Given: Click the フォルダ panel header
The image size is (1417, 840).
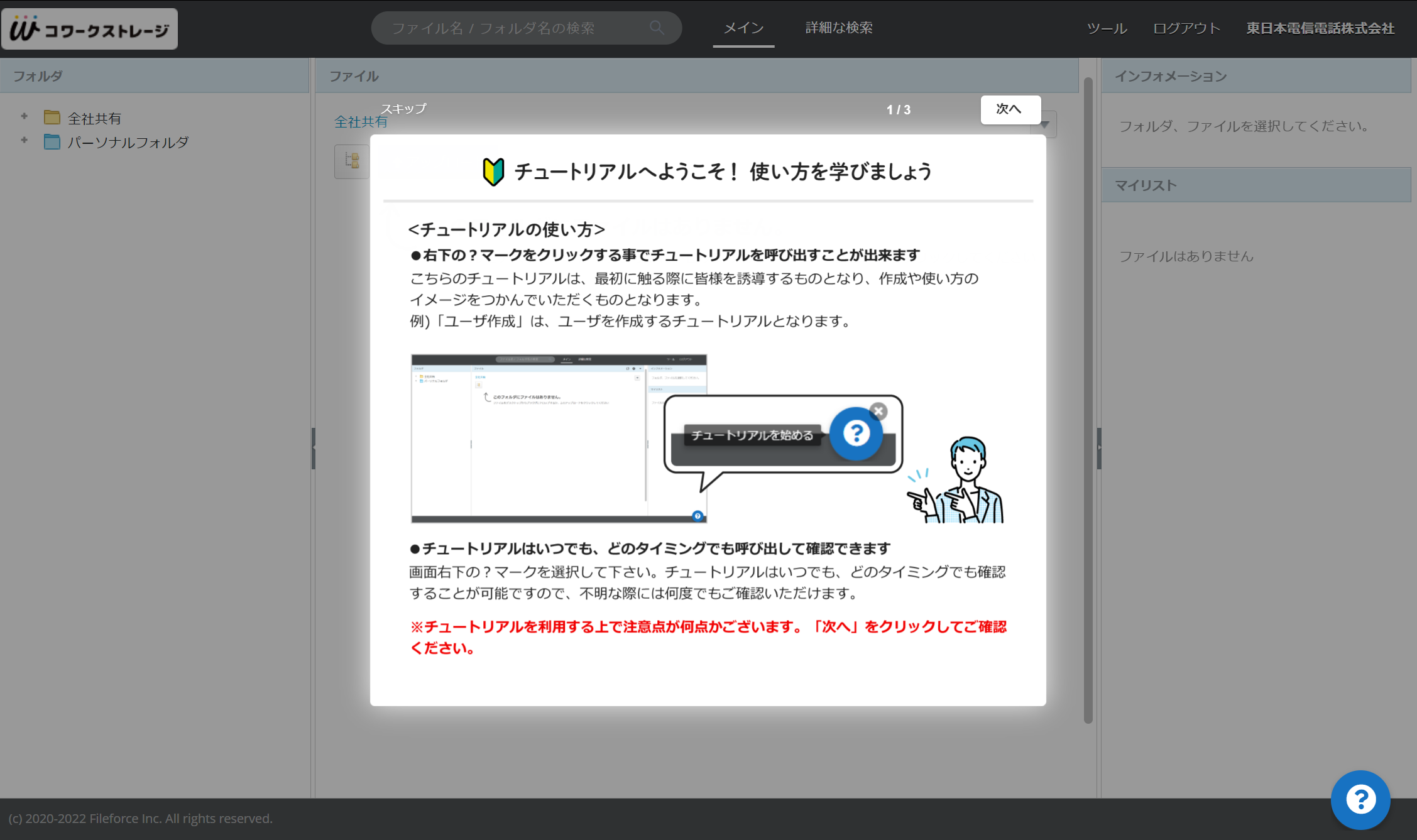Looking at the screenshot, I should [x=155, y=76].
